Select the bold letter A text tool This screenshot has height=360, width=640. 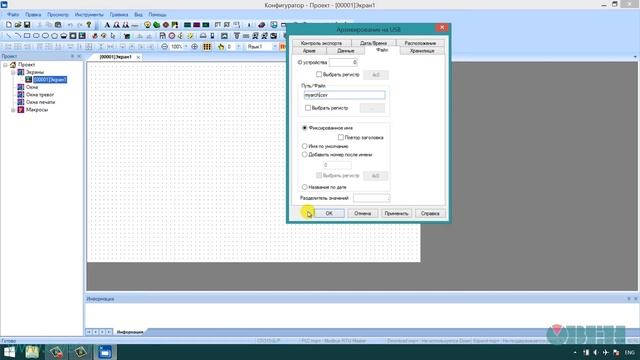tap(107, 25)
